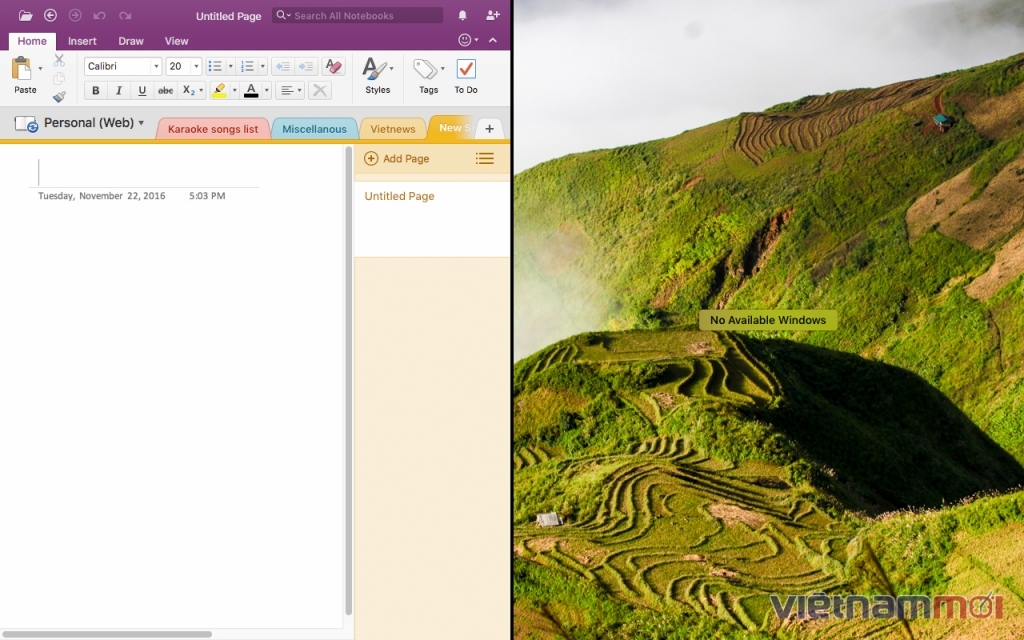Expand the Personal (Web) notebook dropdown

(141, 123)
